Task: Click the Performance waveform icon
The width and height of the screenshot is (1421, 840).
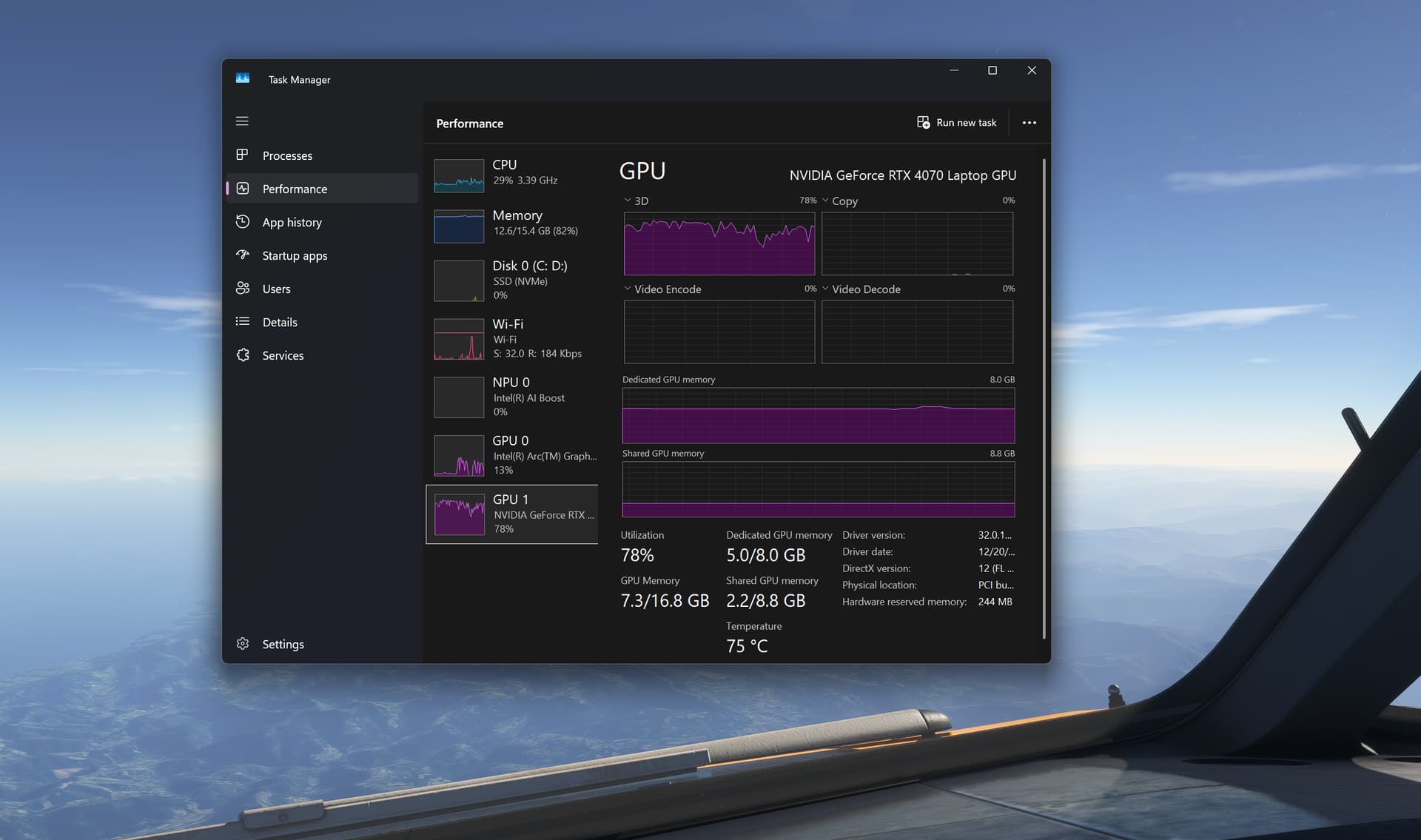Action: coord(242,188)
